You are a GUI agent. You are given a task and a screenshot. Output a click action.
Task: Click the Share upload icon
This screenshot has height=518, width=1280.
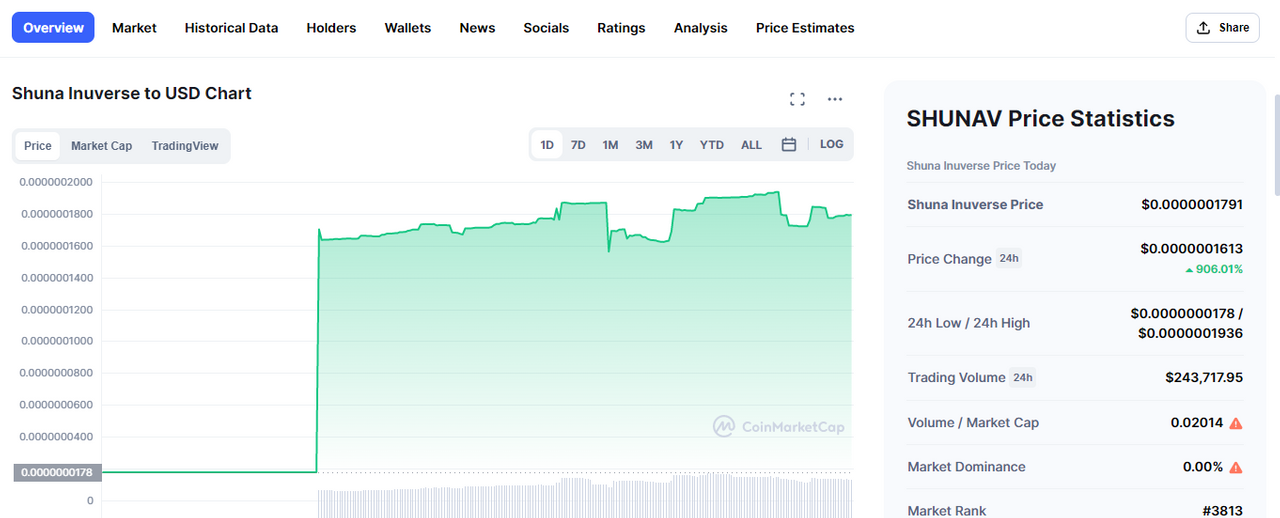(x=1204, y=28)
